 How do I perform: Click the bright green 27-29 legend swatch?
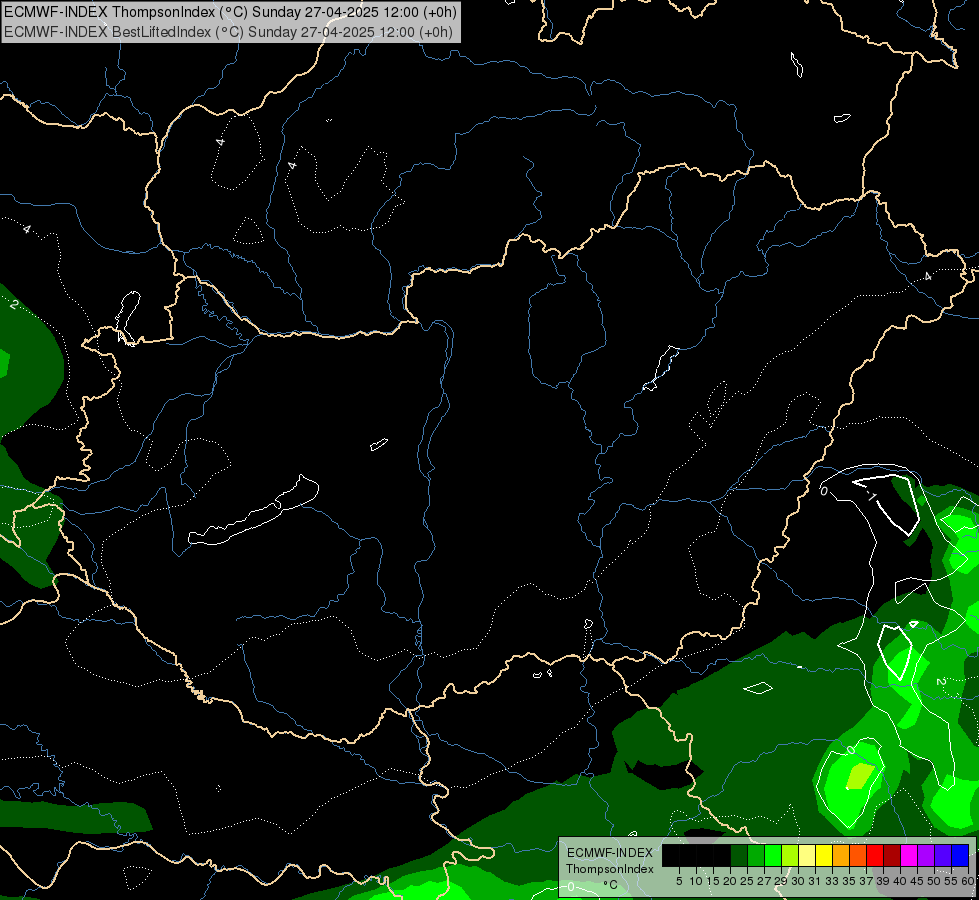(x=773, y=855)
